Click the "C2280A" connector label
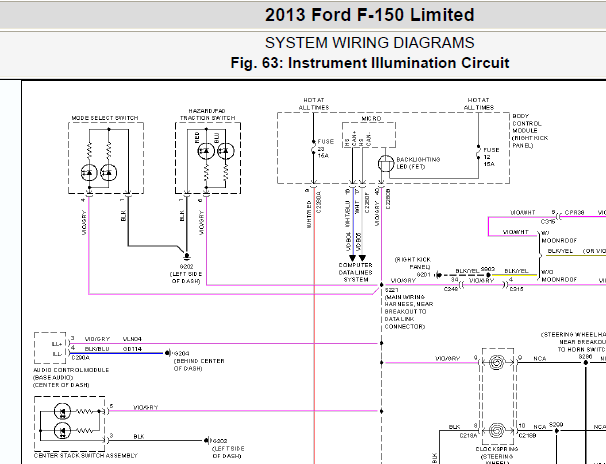606x464 pixels. (x=319, y=202)
